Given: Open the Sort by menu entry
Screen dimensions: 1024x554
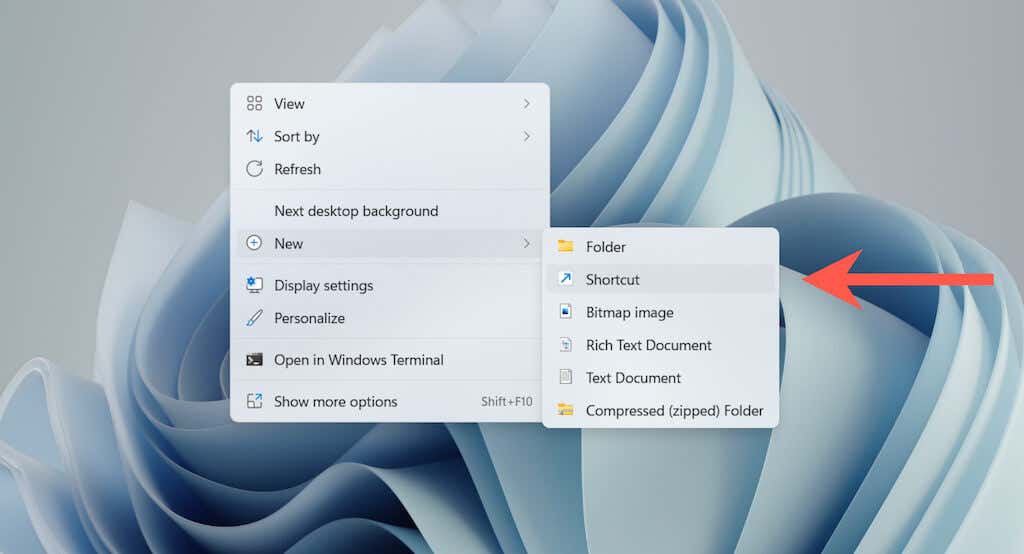Looking at the screenshot, I should pos(389,136).
